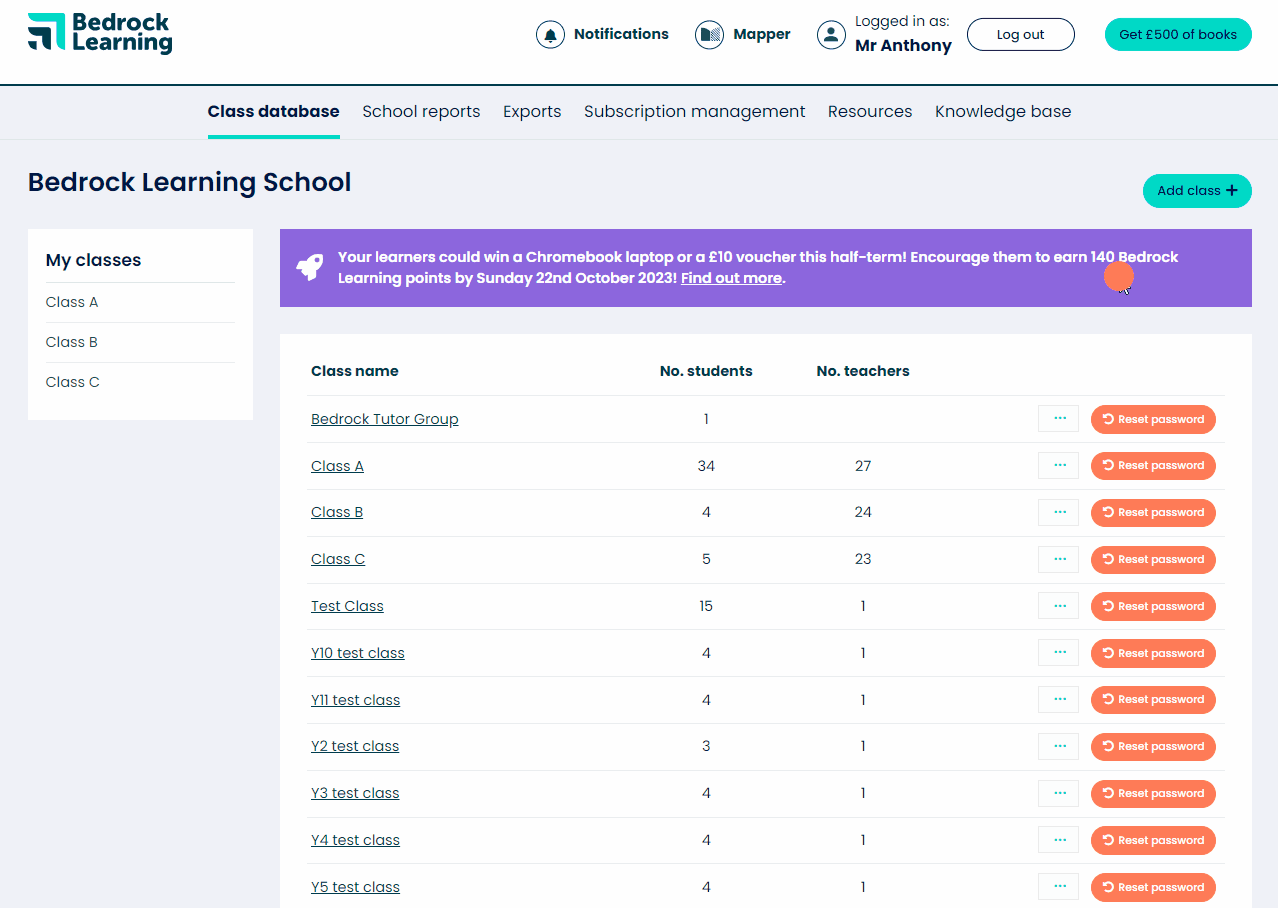Viewport: 1278px width, 908px height.
Task: Open the logged-in user avatar icon
Action: pyautogui.click(x=831, y=34)
